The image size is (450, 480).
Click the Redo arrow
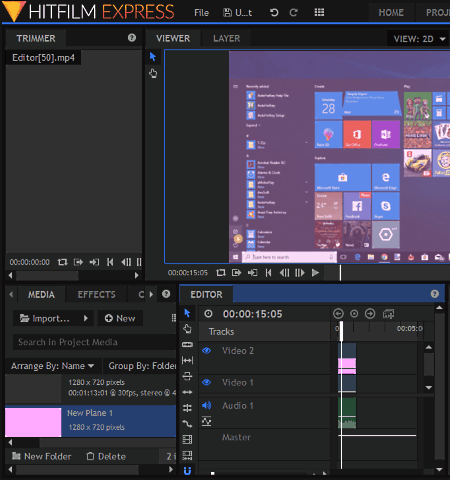coord(294,13)
